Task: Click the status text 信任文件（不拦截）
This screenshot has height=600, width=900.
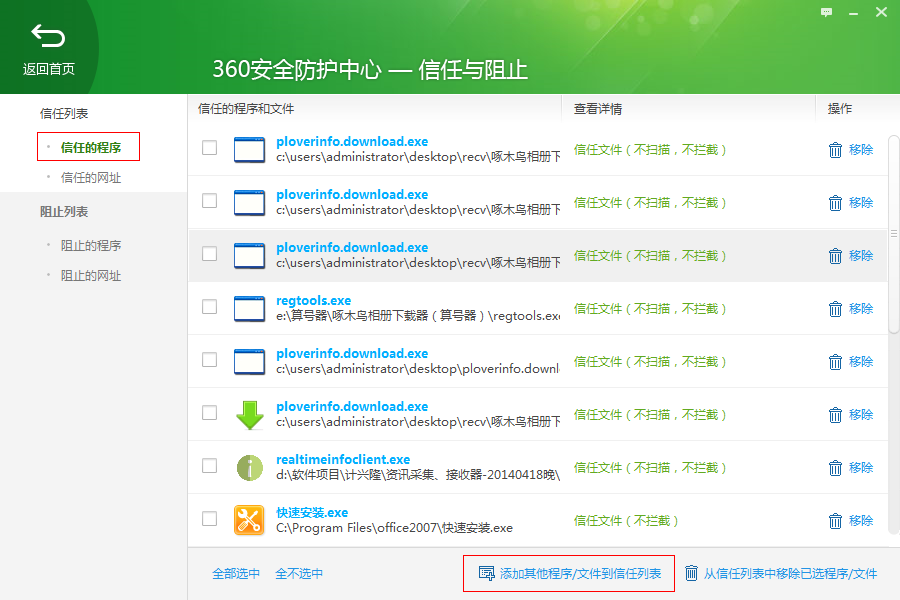Action: [x=626, y=521]
